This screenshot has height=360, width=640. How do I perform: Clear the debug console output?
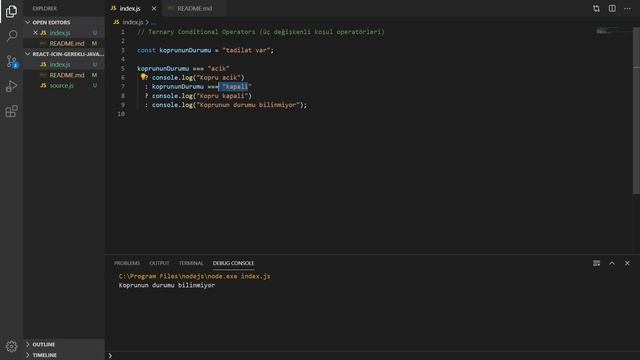(596, 263)
